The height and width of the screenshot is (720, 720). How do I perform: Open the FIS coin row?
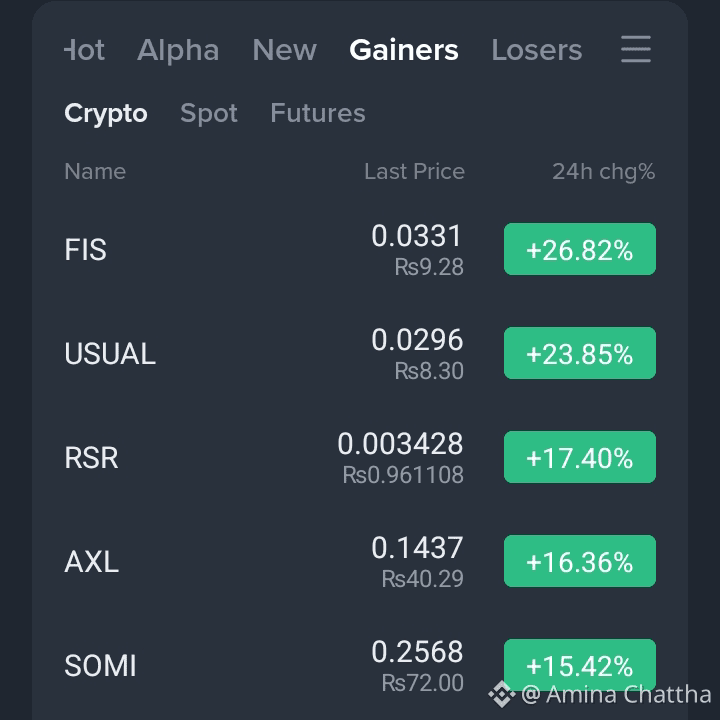360,249
